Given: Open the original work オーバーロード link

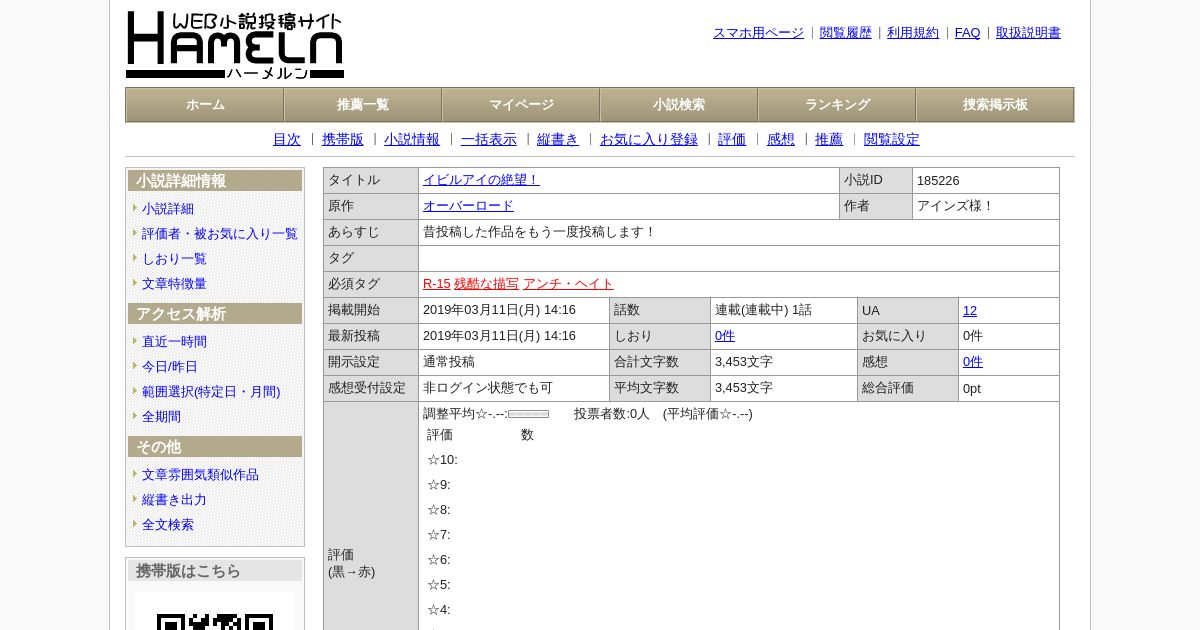Looking at the screenshot, I should pos(468,206).
